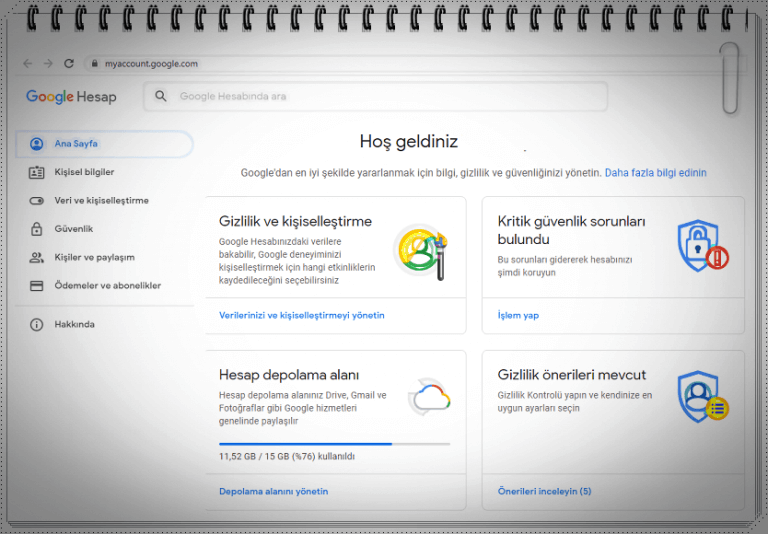The width and height of the screenshot is (768, 534).
Task: Click the Veri ve kişiselleştirme toggle icon
Action: coord(37,201)
